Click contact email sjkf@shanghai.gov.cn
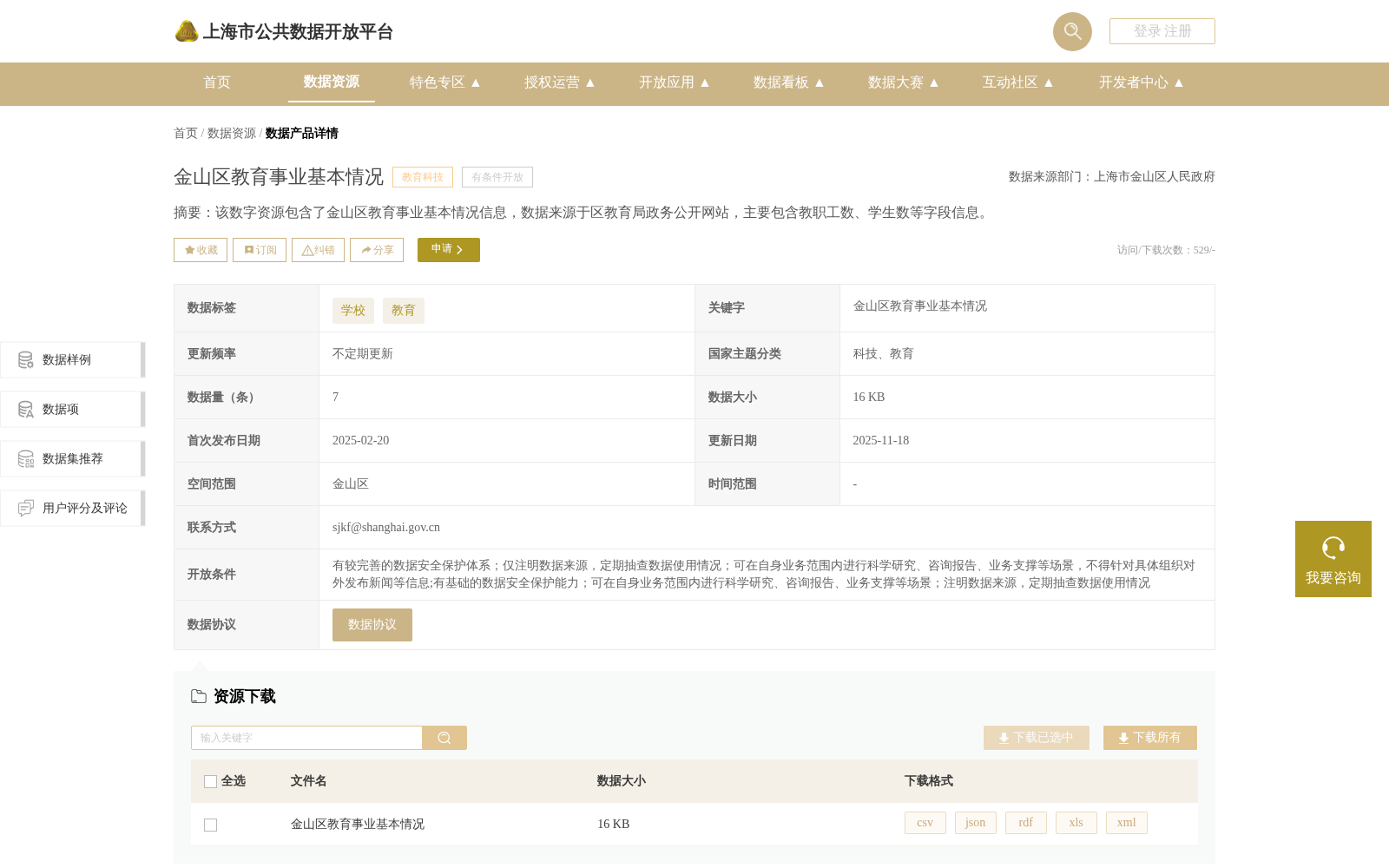This screenshot has height=868, width=1389. (x=386, y=528)
